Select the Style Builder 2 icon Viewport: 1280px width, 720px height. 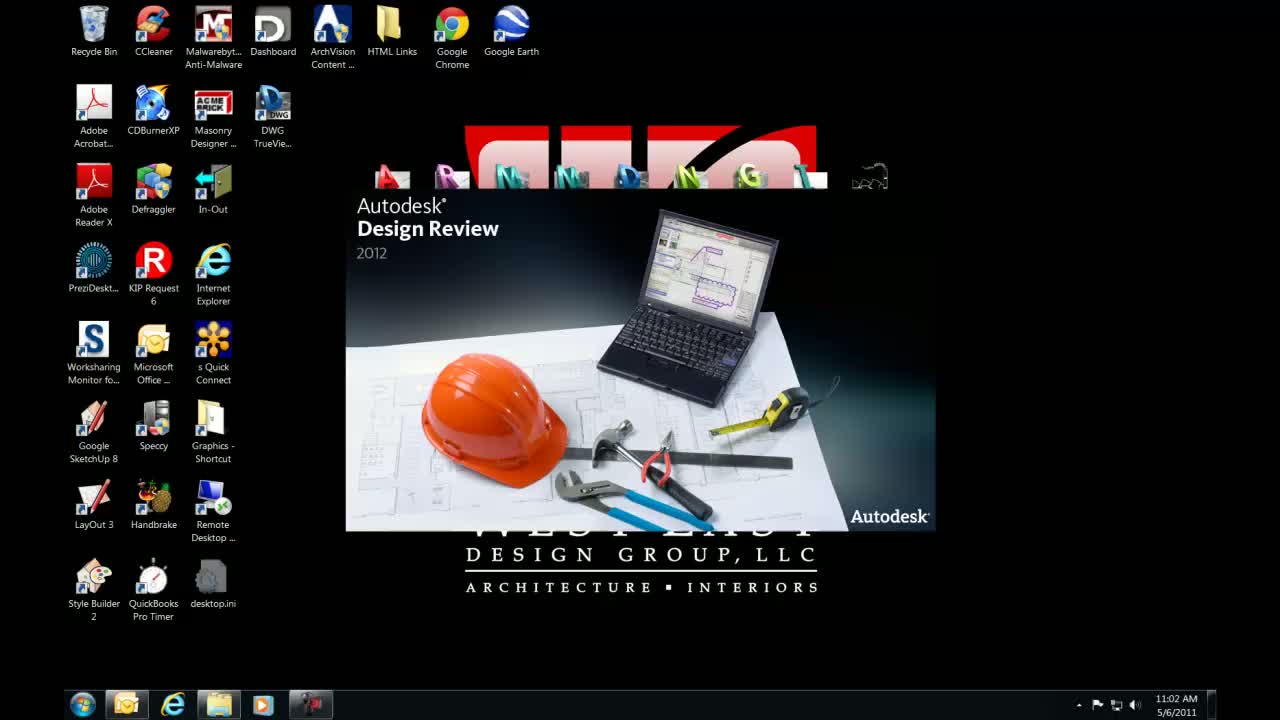[94, 591]
